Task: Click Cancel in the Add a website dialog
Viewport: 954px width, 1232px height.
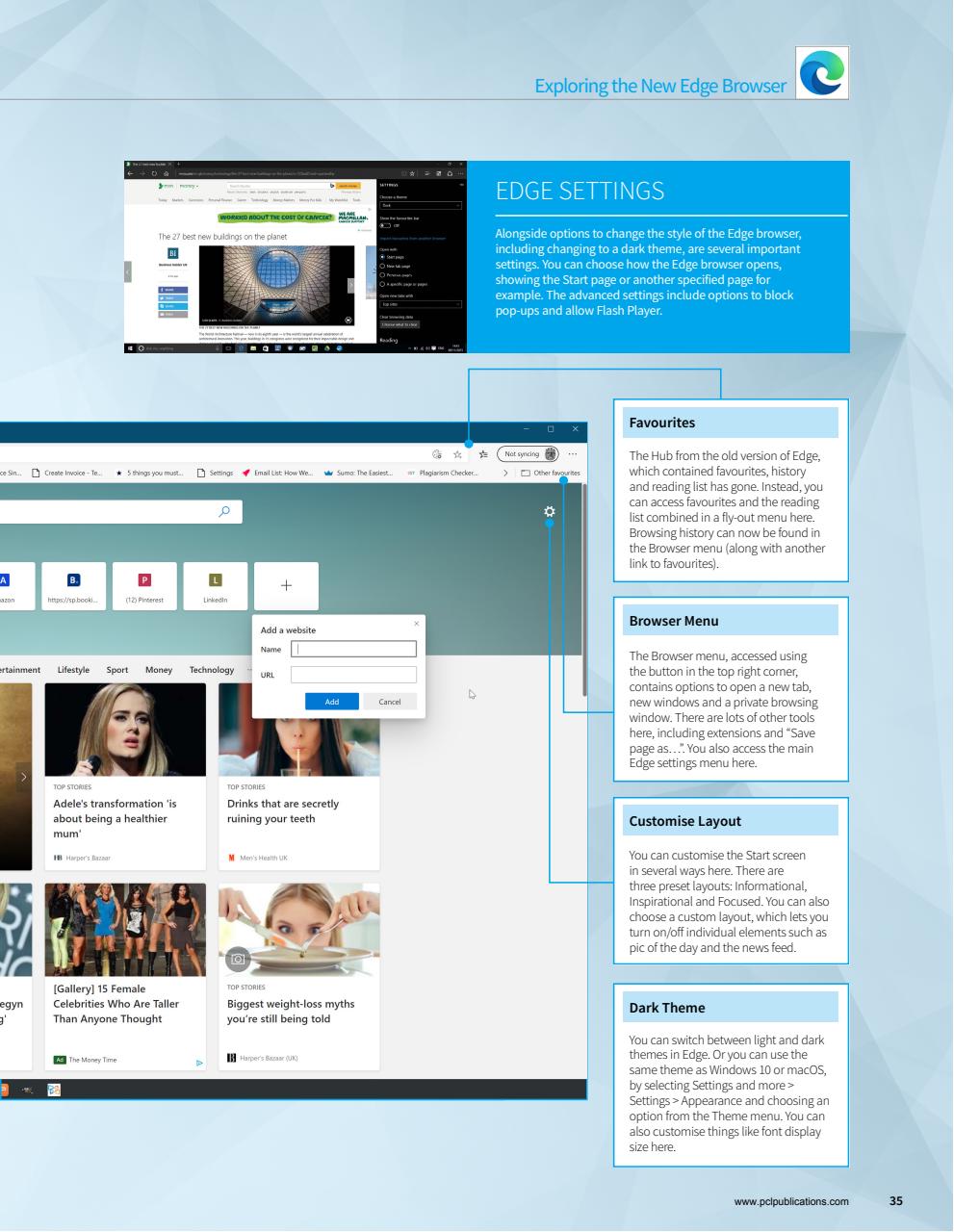Action: (390, 702)
